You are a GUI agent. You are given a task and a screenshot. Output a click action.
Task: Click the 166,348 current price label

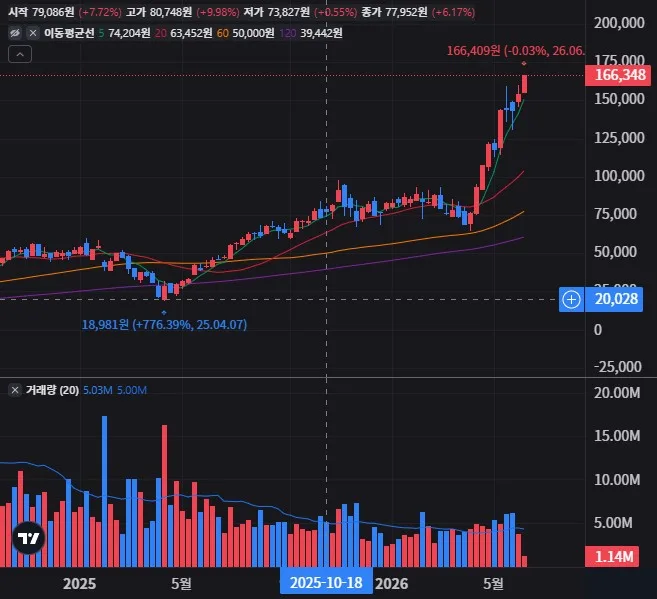click(619, 75)
